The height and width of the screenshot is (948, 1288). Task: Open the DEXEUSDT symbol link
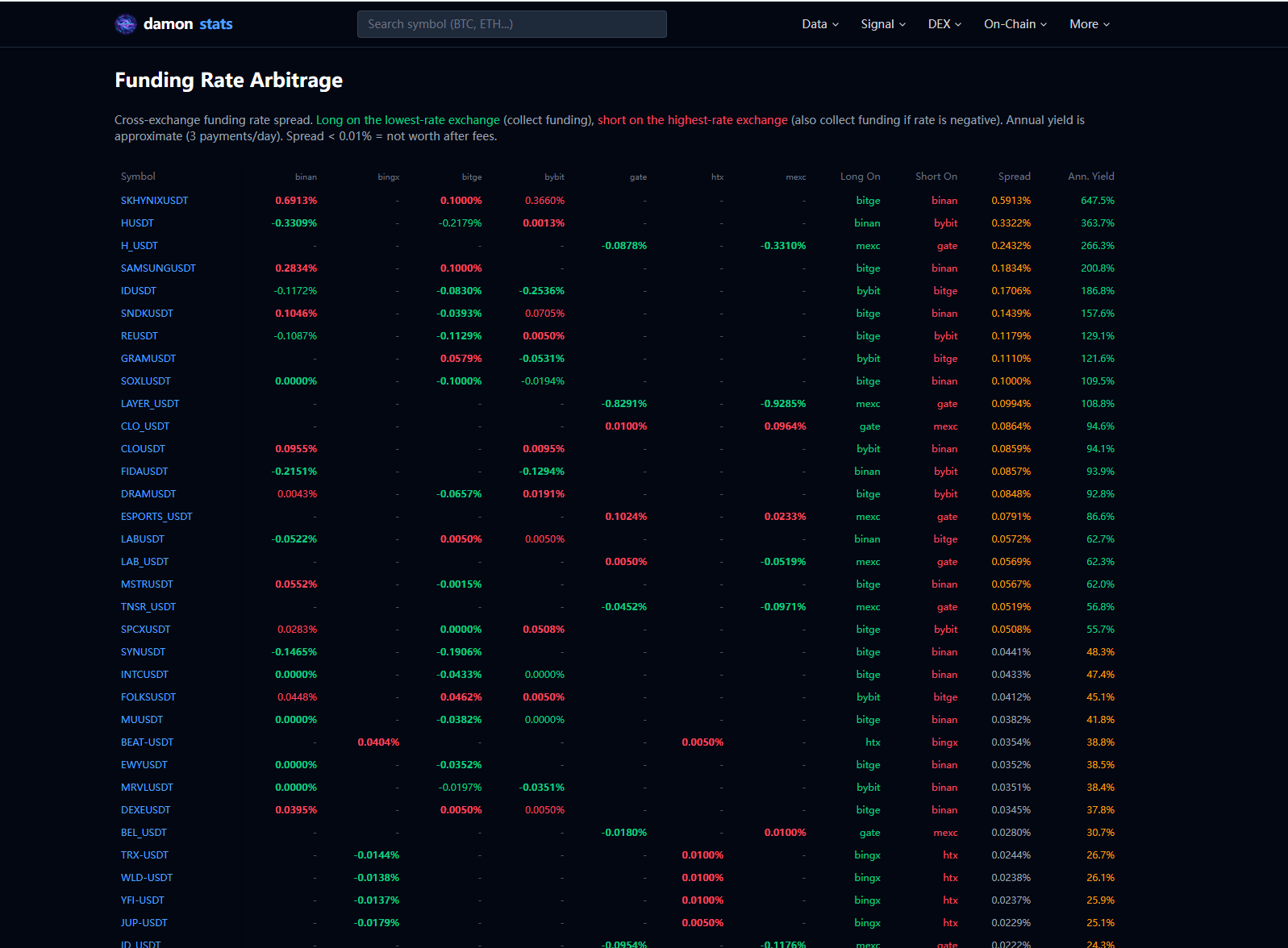pos(146,810)
